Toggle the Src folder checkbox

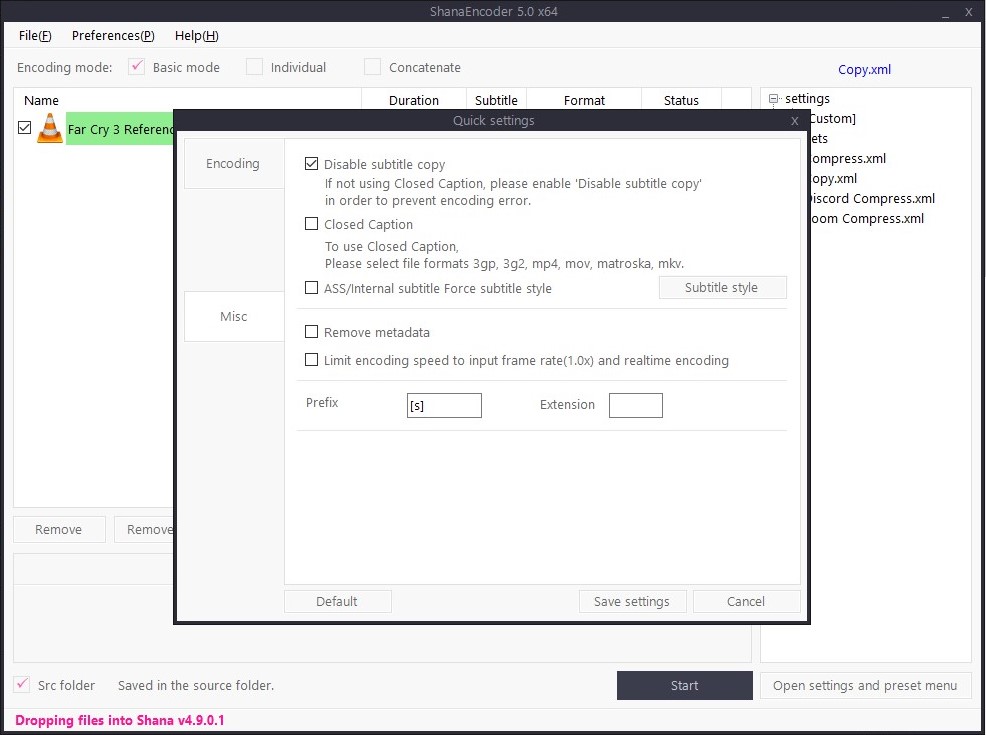pos(21,684)
